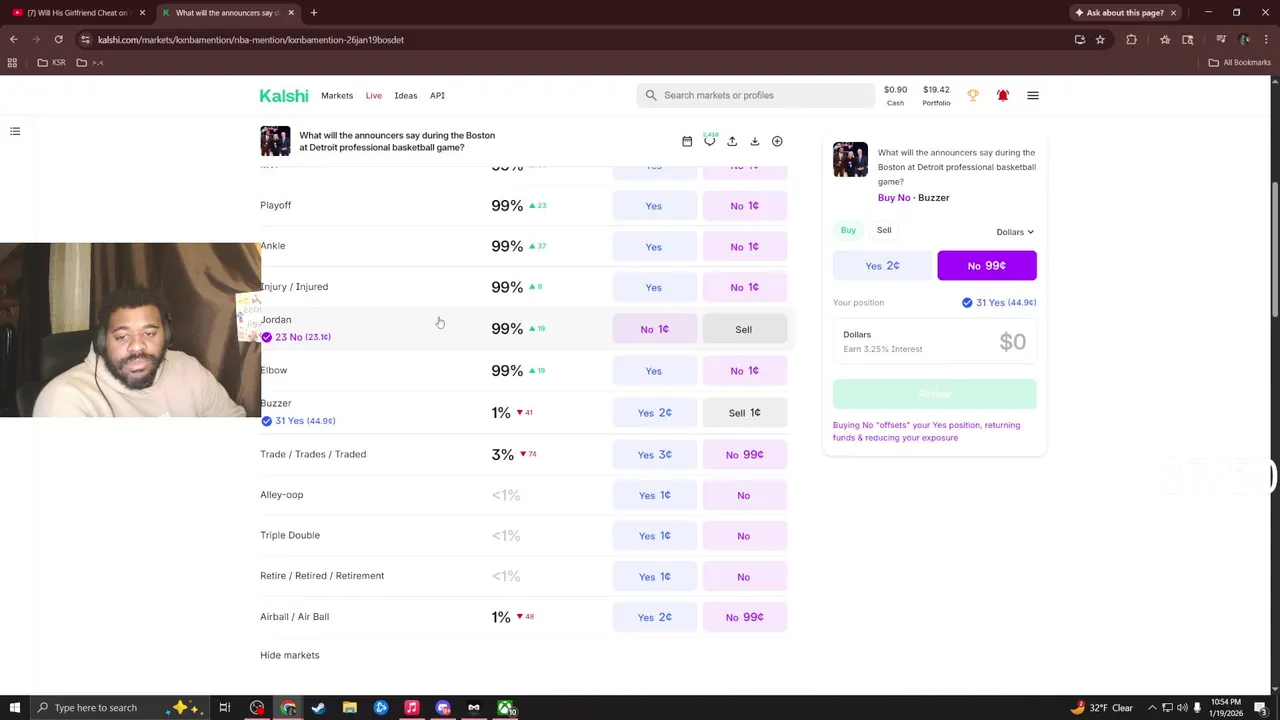Collapse list with Hide markets
The width and height of the screenshot is (1280, 720).
point(290,655)
